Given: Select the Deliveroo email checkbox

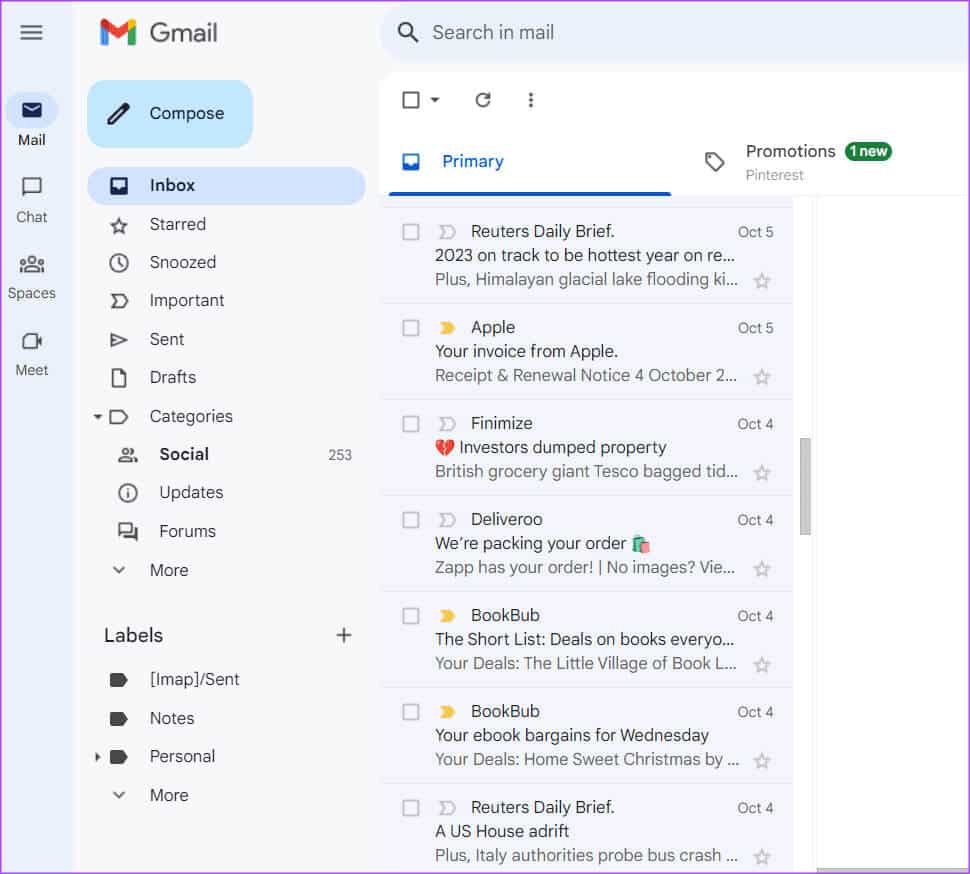Looking at the screenshot, I should [x=411, y=520].
